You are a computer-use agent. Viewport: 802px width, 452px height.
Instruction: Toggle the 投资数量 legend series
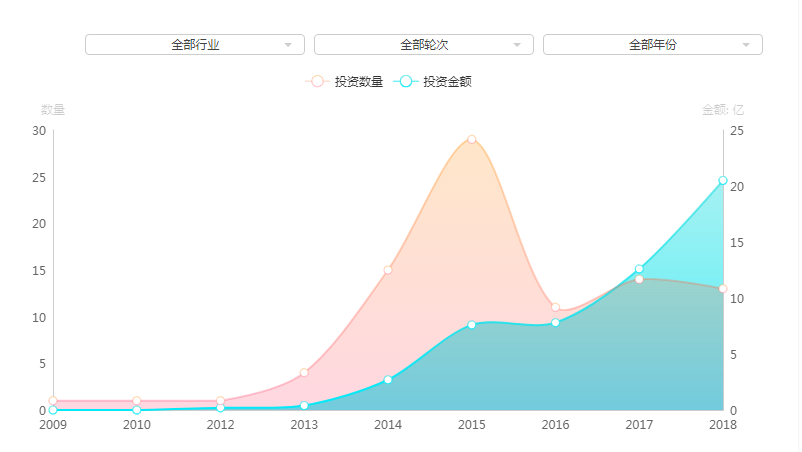[344, 81]
